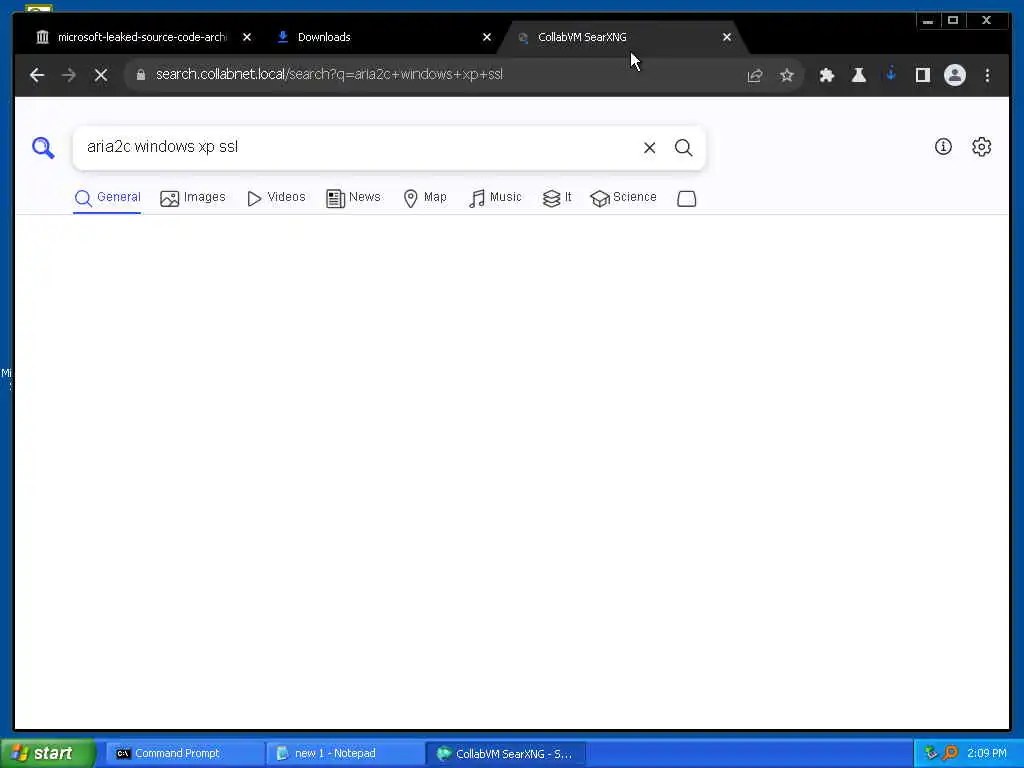Maximize the Chrome window
Viewport: 1024px width, 768px height.
coord(953,21)
